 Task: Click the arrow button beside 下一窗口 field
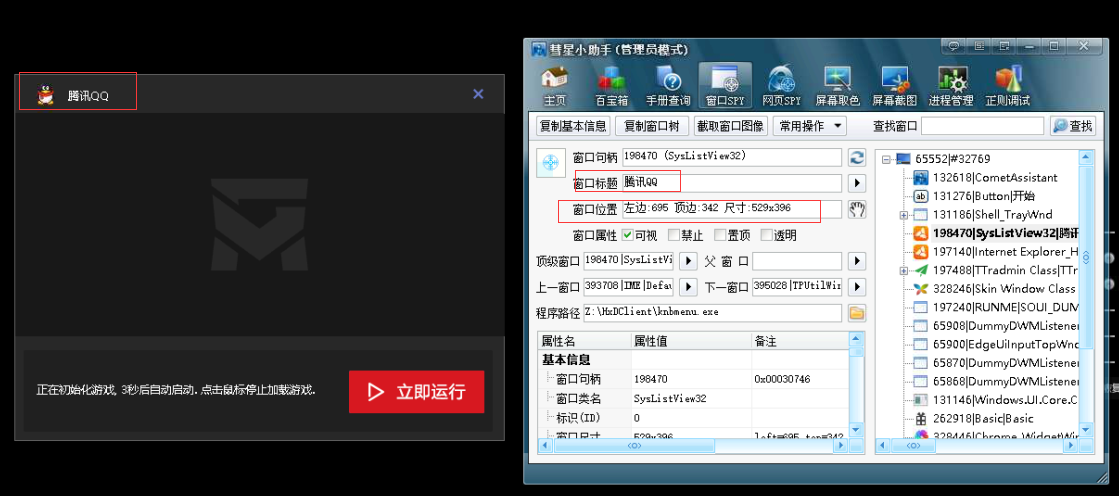[x=856, y=287]
